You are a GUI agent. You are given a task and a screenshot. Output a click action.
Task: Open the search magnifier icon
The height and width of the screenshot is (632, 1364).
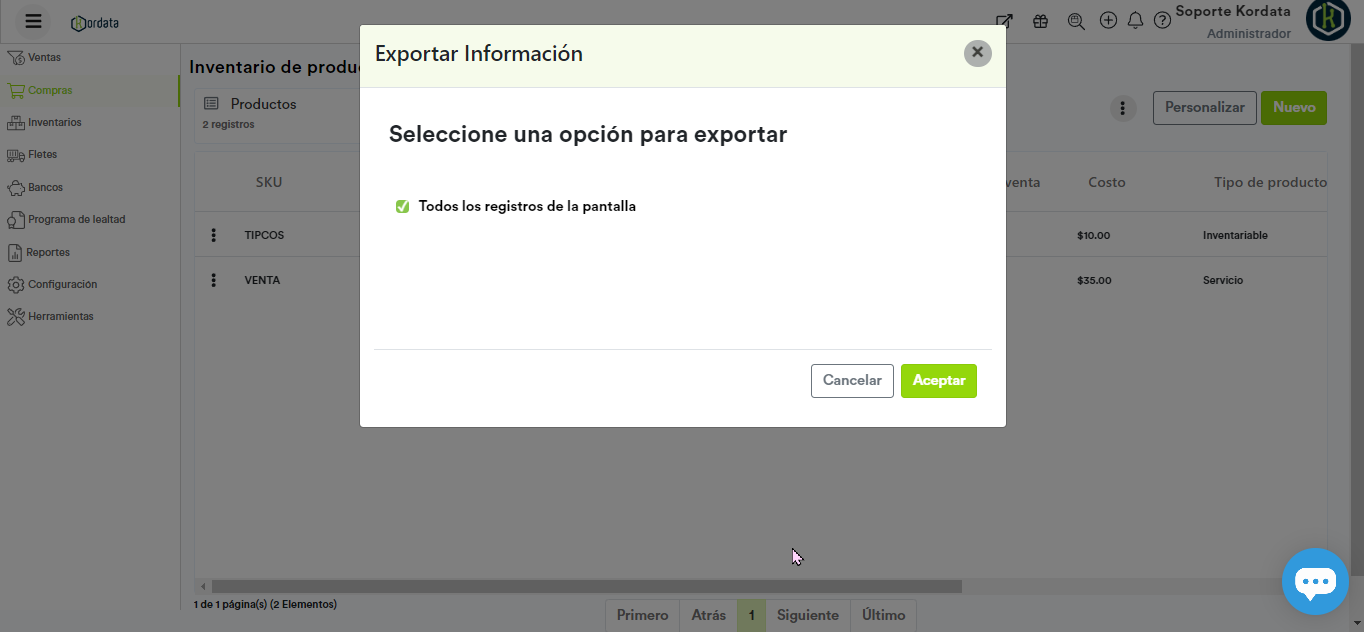coord(1076,21)
